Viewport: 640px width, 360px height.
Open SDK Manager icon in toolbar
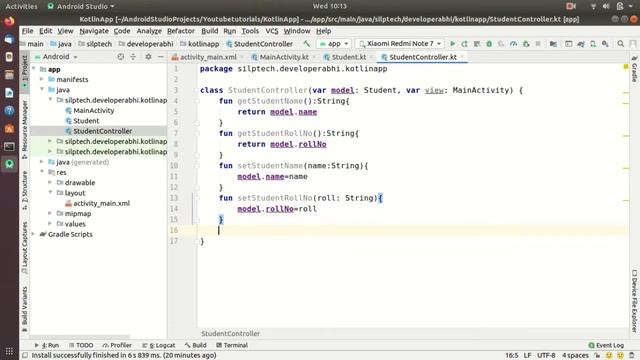tap(605, 44)
